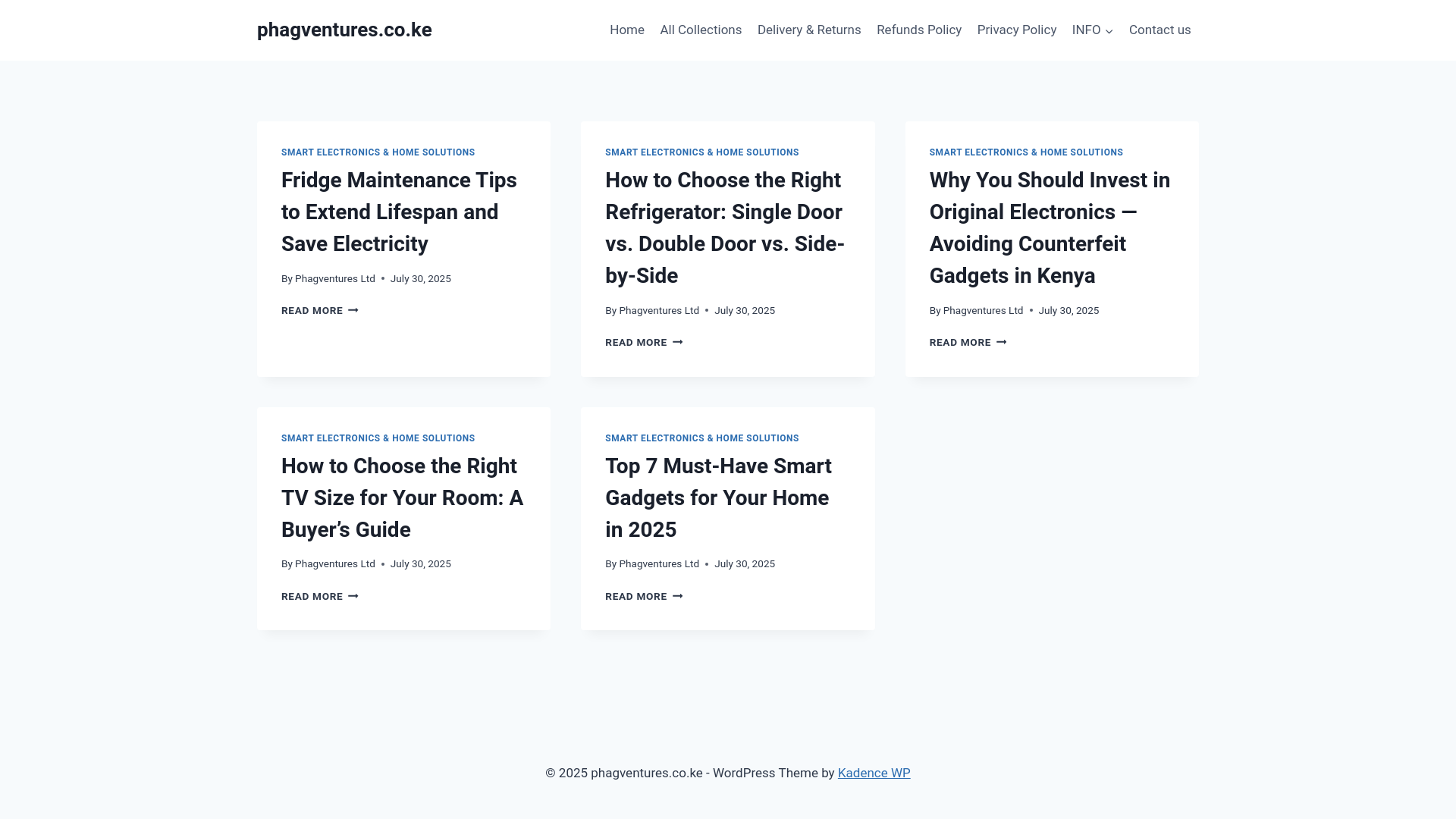Click July 30, 2025 date on Original Electronics card
1456x819 pixels.
[x=1068, y=310]
